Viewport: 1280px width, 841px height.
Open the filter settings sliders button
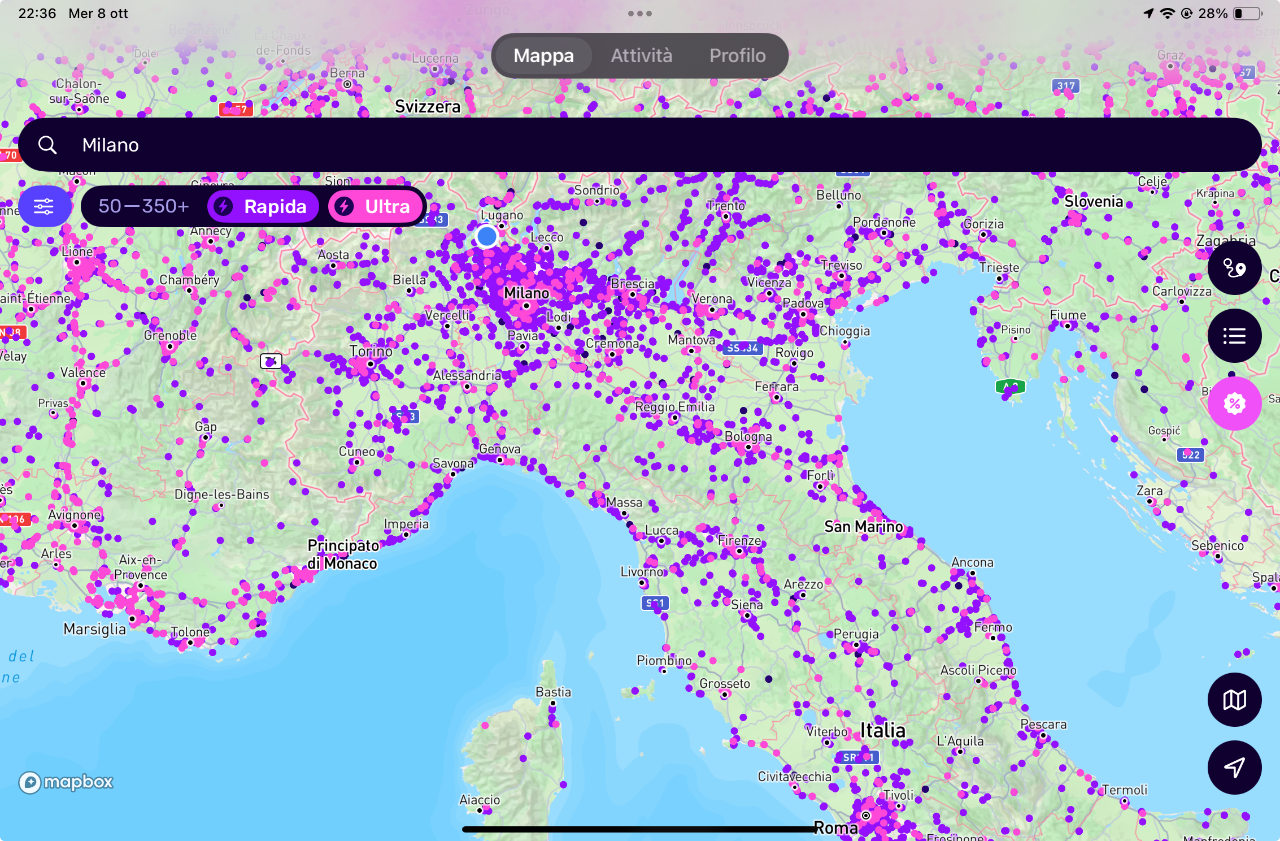tap(44, 207)
